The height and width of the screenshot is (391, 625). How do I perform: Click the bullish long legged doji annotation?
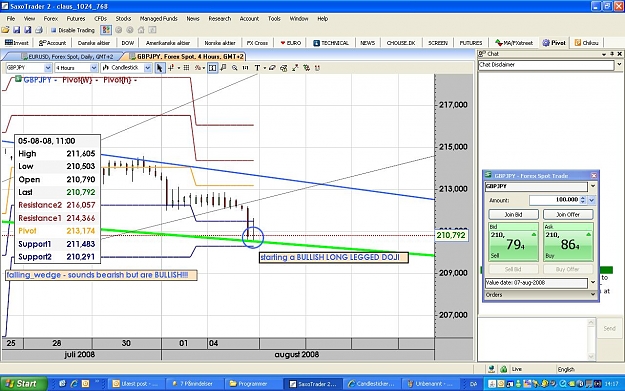click(334, 257)
